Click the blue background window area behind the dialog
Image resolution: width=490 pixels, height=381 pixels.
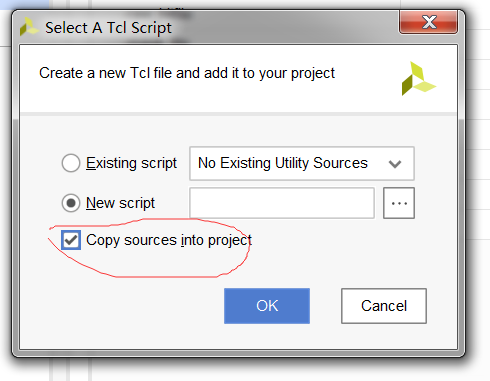pos(23,4)
